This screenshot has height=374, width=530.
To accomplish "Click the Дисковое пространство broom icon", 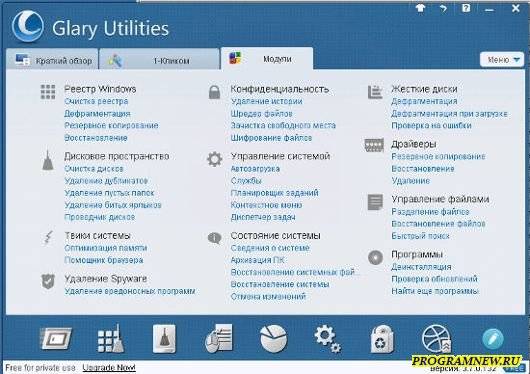I will [48, 160].
